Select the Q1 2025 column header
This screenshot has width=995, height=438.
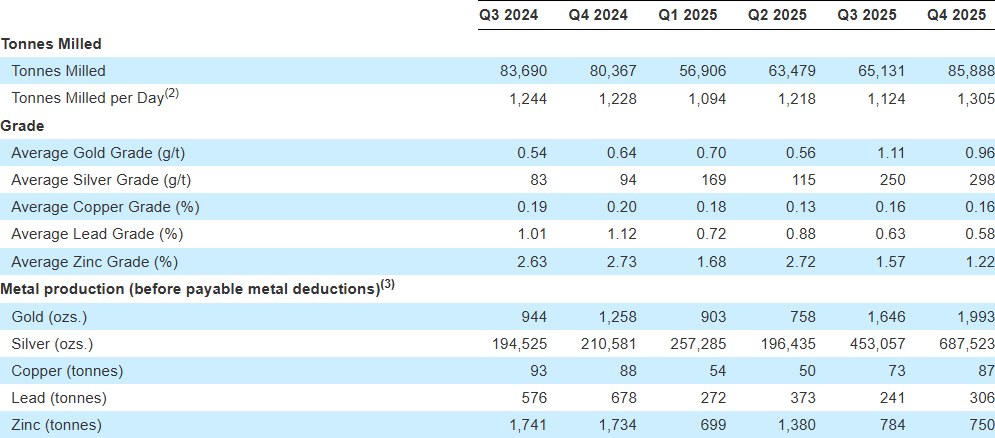[689, 15]
